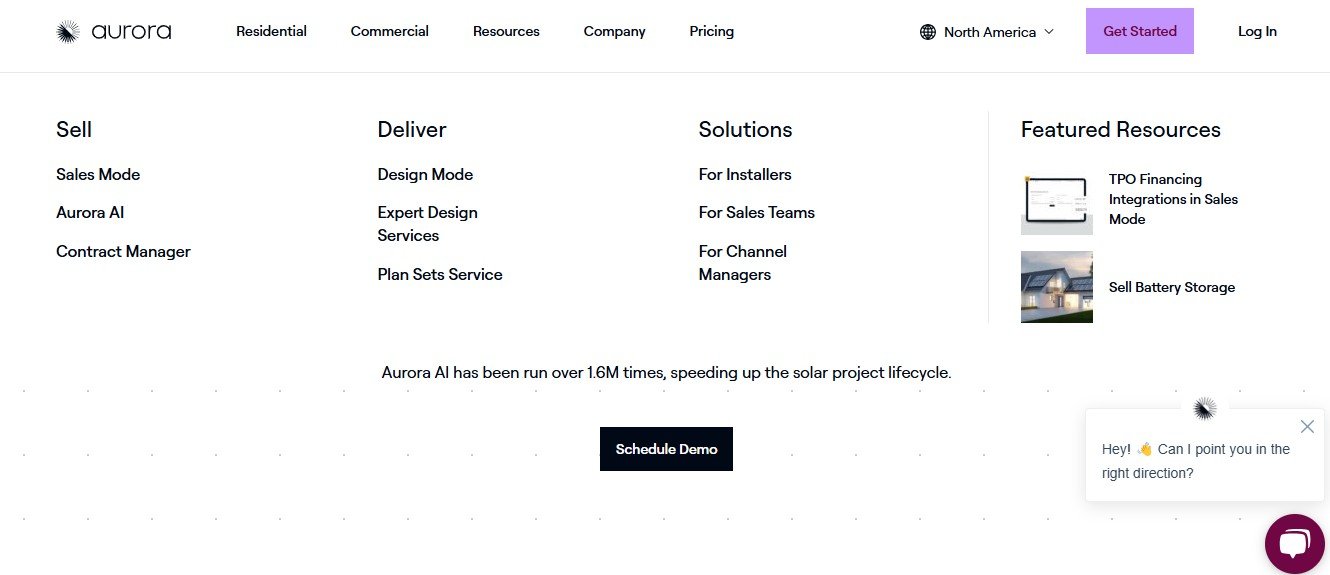This screenshot has width=1330, height=575.
Task: Go to the Pricing page
Action: (711, 31)
